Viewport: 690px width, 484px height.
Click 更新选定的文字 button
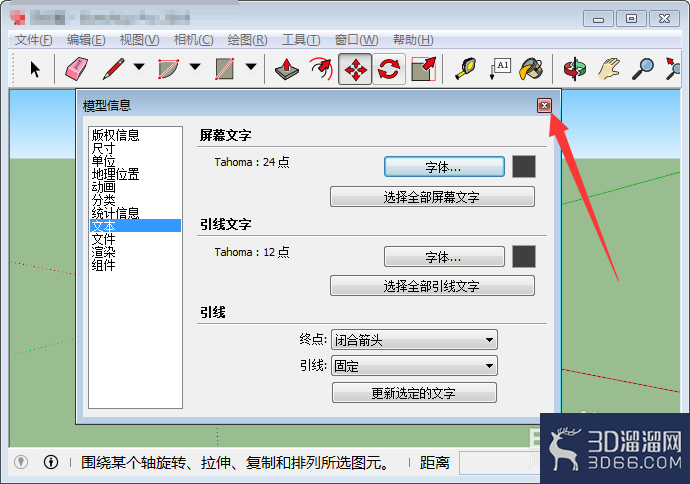414,392
